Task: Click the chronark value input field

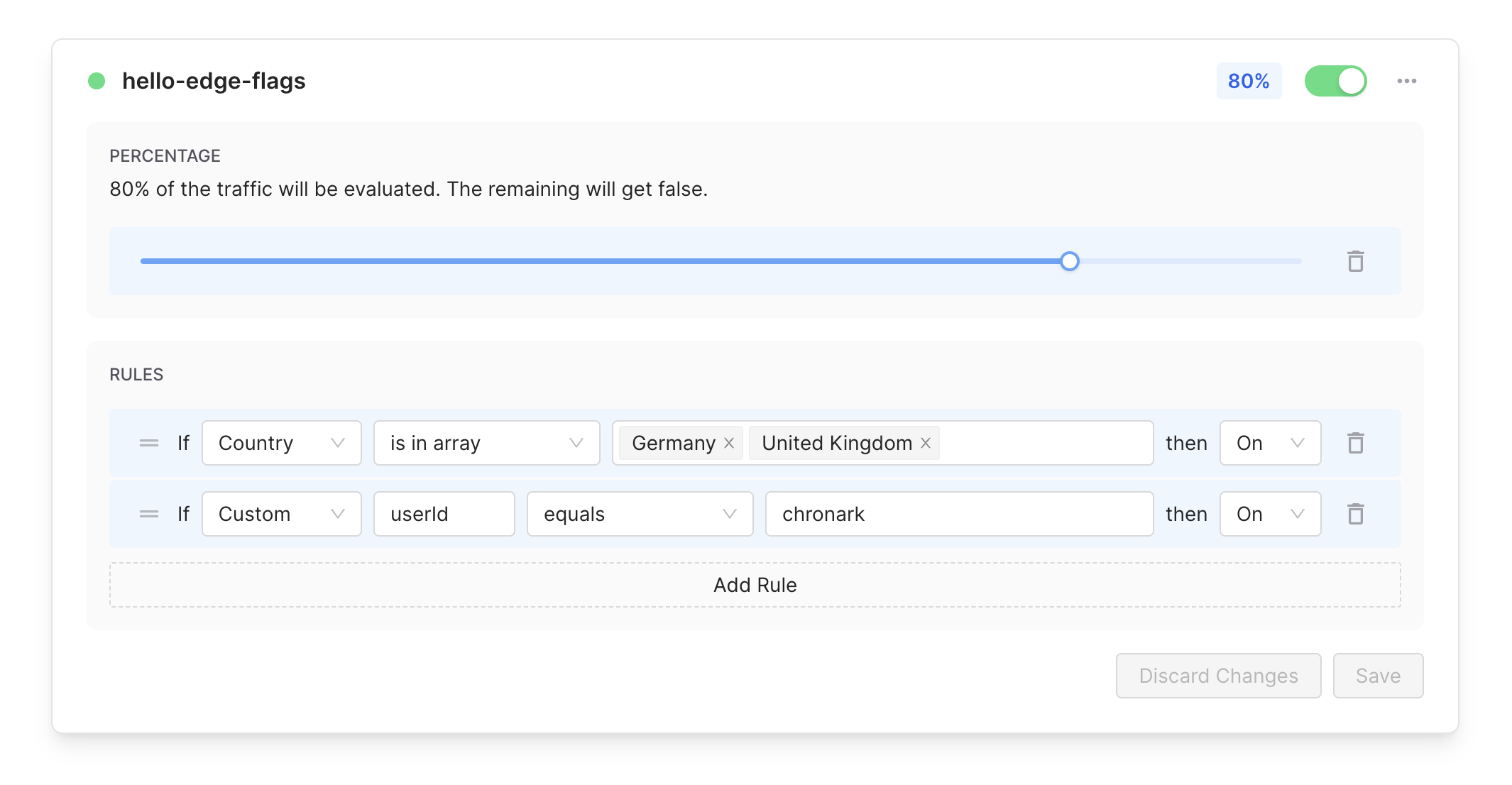Action: 958,514
